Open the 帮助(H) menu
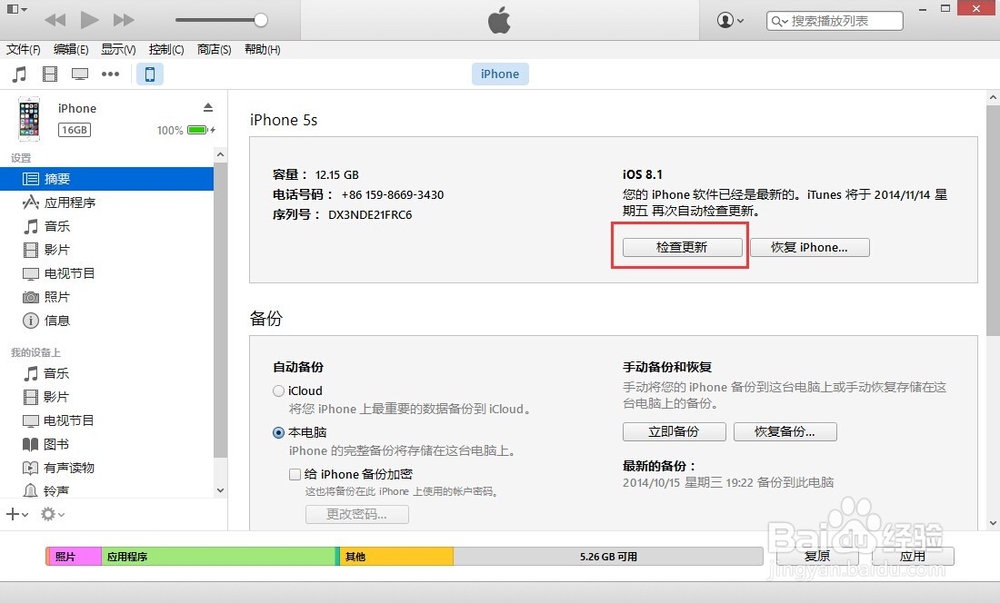This screenshot has width=1000, height=603. click(x=262, y=50)
